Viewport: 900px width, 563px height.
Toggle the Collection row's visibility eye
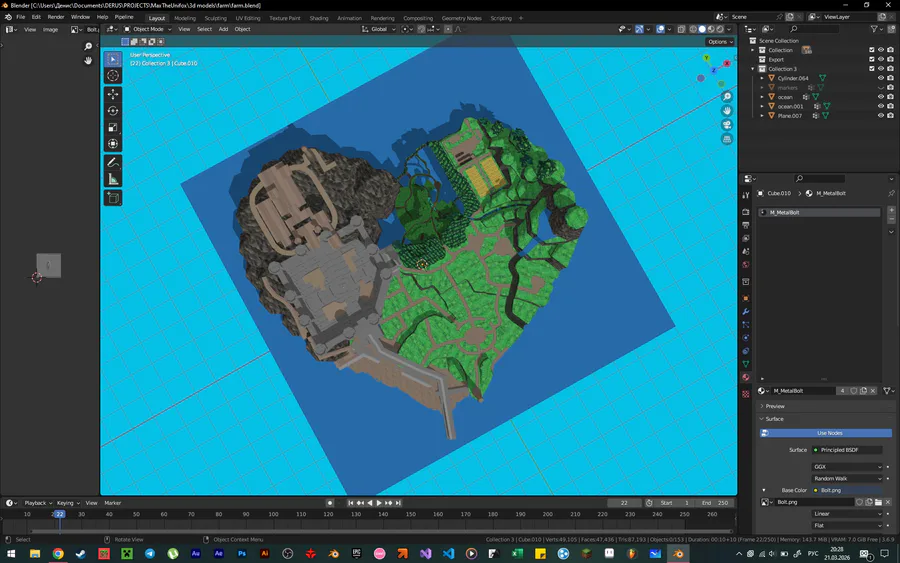coord(880,50)
